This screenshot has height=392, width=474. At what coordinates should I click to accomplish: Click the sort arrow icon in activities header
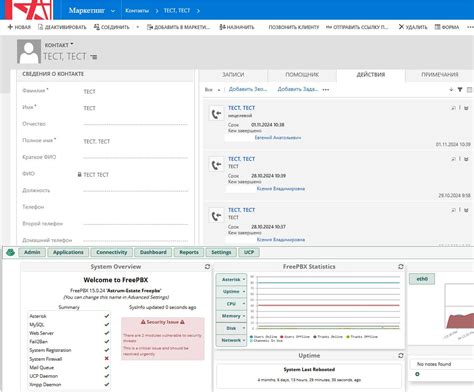coord(451,89)
